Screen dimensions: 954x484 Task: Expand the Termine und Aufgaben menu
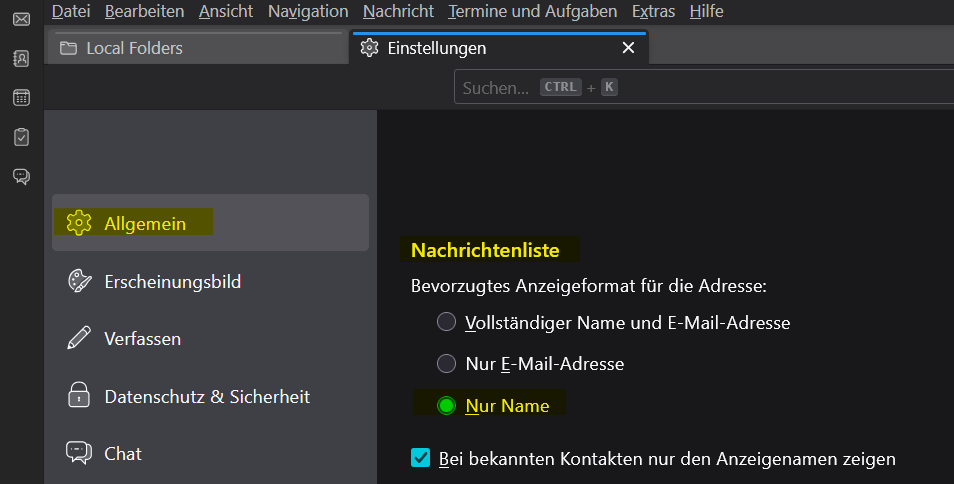pyautogui.click(x=533, y=12)
